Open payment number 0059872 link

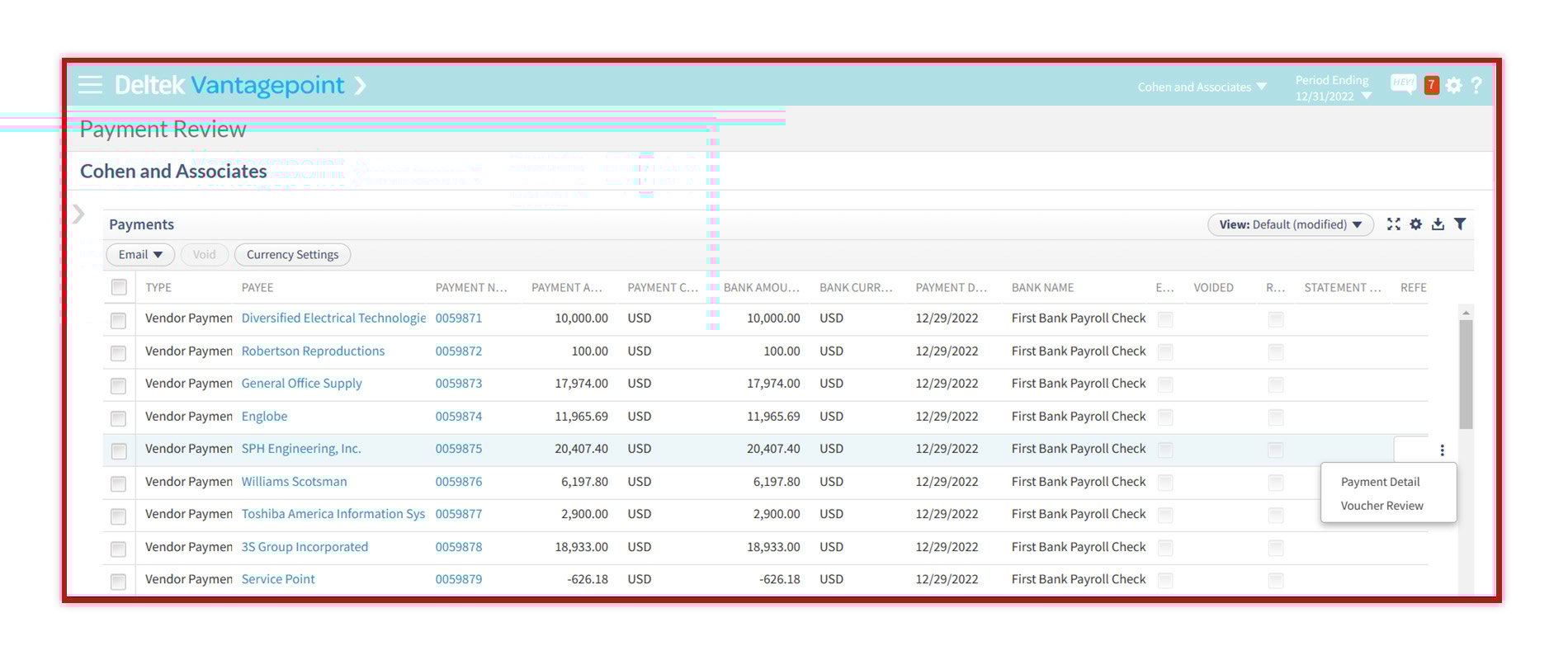pyautogui.click(x=459, y=351)
